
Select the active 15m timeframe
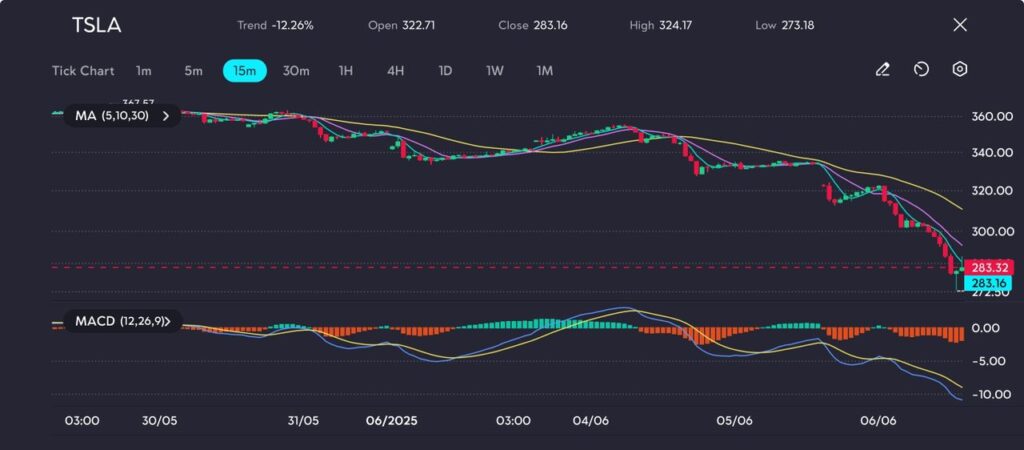(x=245, y=71)
